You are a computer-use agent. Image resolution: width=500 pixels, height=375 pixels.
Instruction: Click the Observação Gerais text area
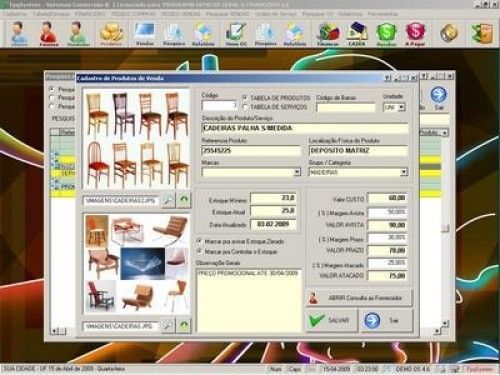(x=249, y=301)
